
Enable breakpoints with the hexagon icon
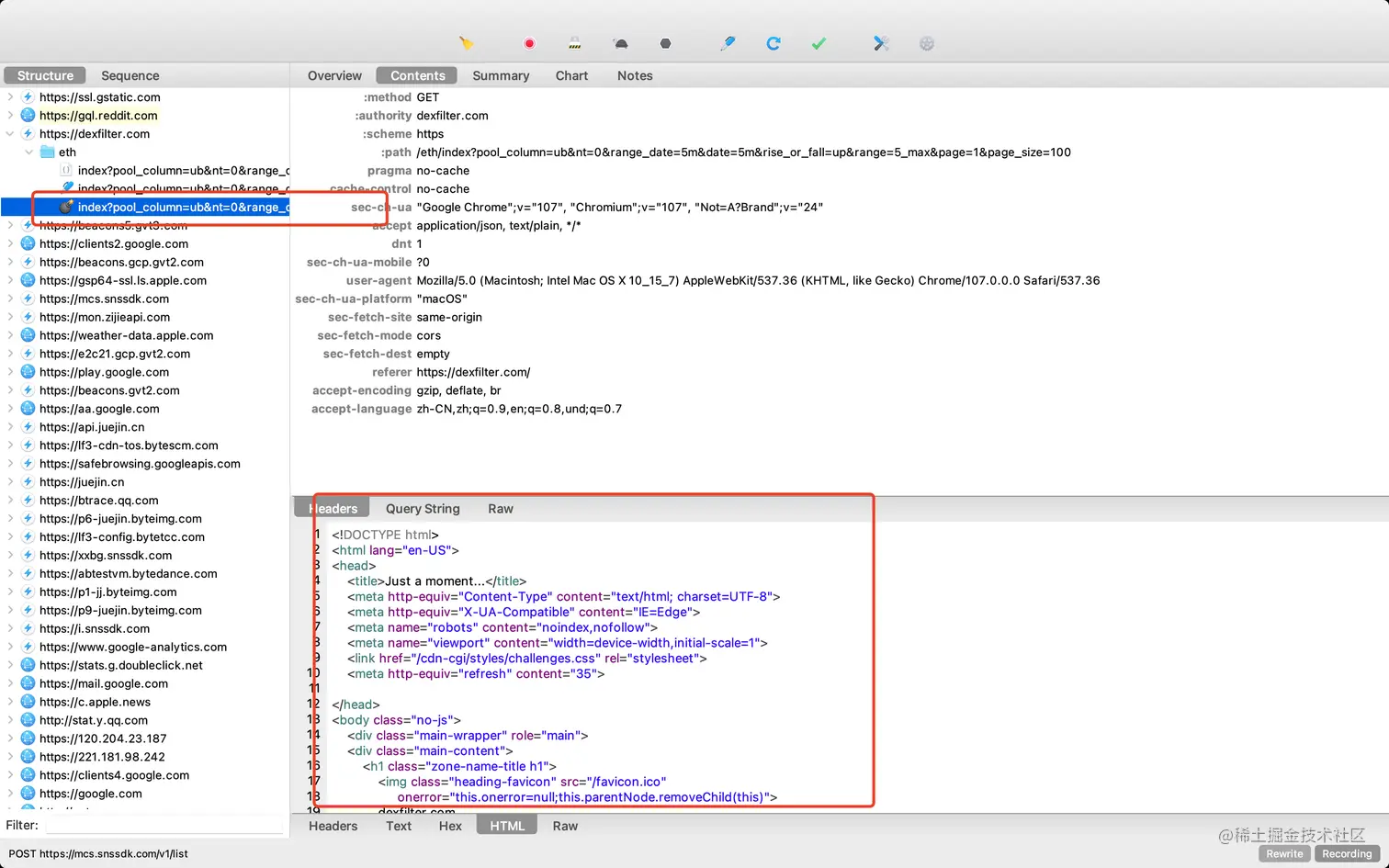666,43
